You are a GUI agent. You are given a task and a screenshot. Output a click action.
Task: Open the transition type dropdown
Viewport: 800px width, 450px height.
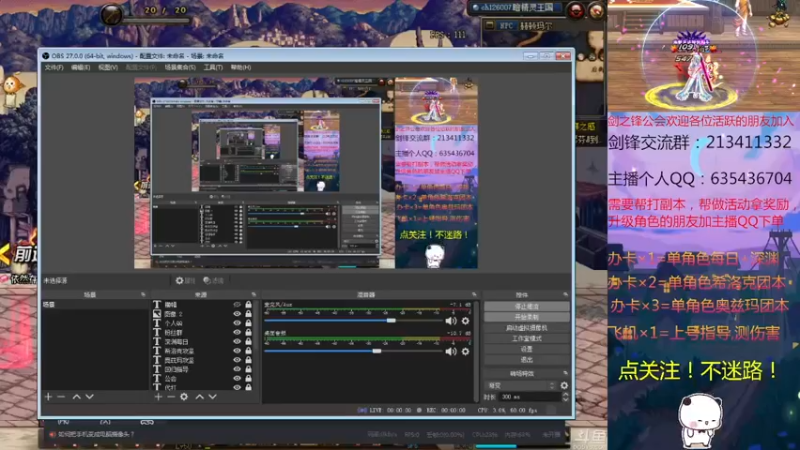tap(520, 385)
